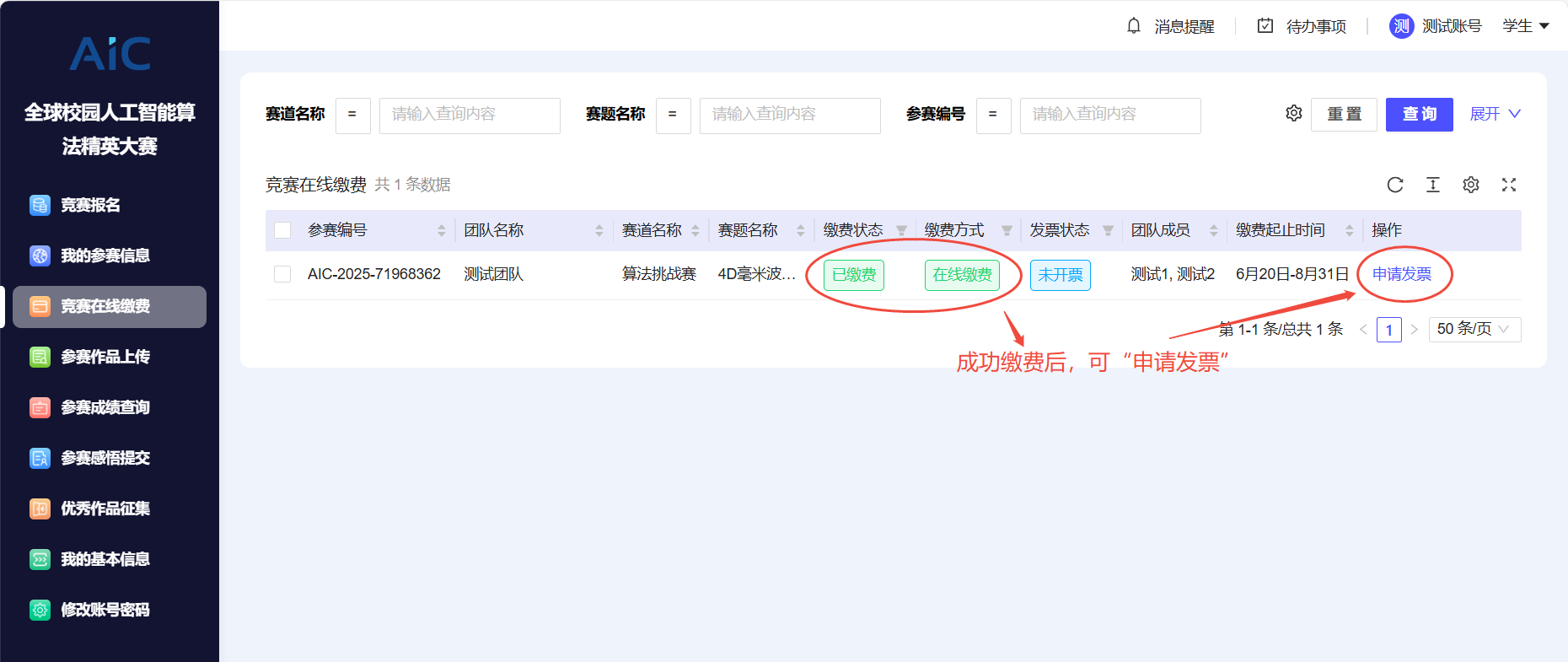Image resolution: width=1568 pixels, height=662 pixels.
Task: Open 竞赛报名 in the sidebar
Action: click(90, 205)
